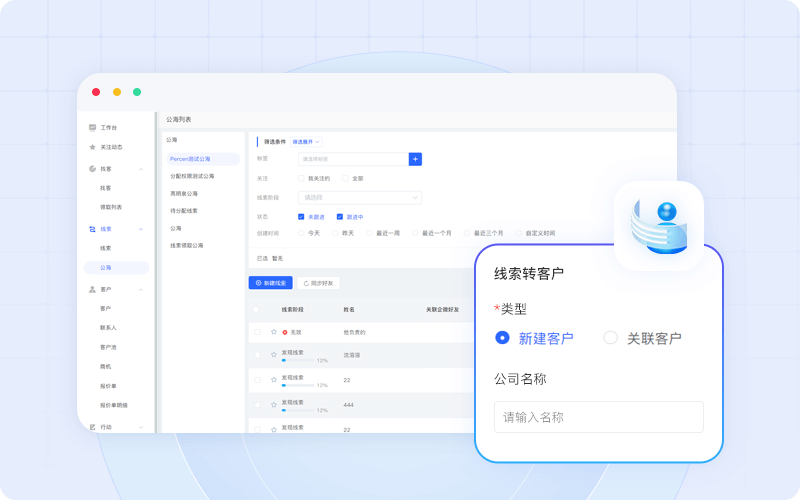800x500 pixels.
Task: Click the 关注动态 star icon in sidebar
Action: (92, 147)
